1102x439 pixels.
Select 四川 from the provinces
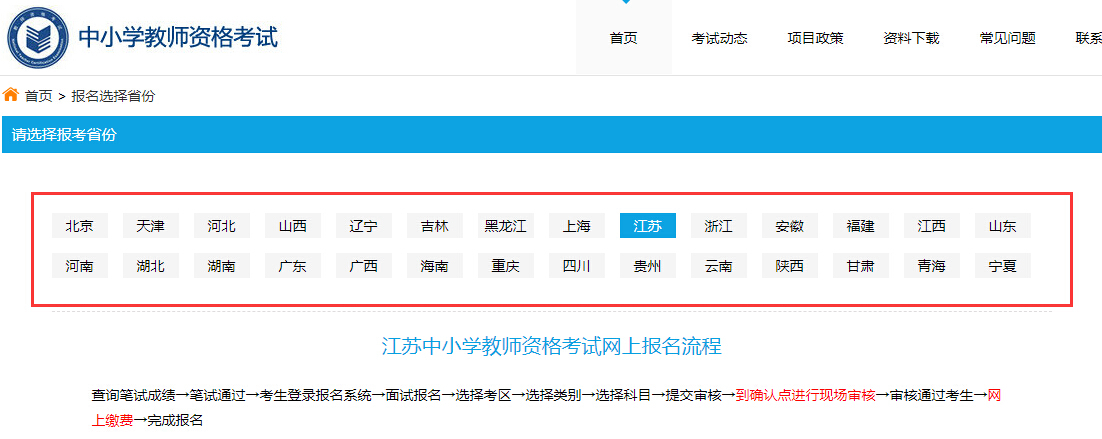[577, 266]
